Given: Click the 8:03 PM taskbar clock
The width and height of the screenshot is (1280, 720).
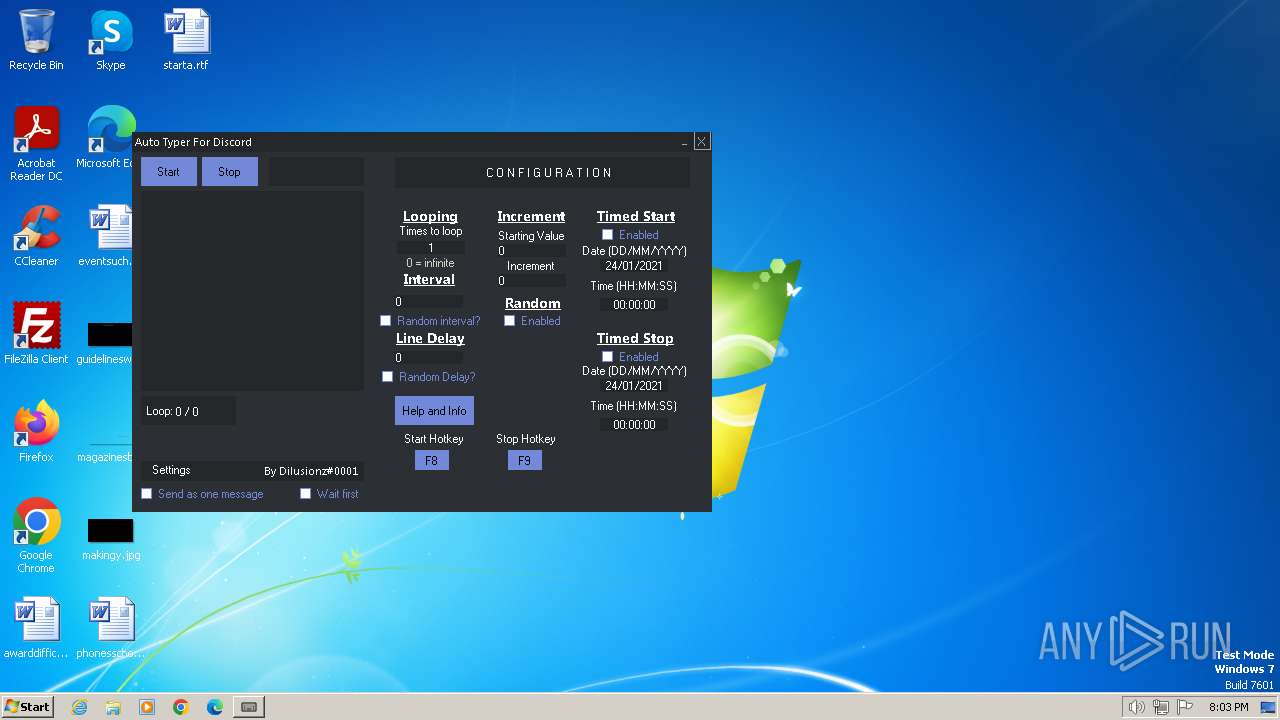Looking at the screenshot, I should (x=1228, y=707).
